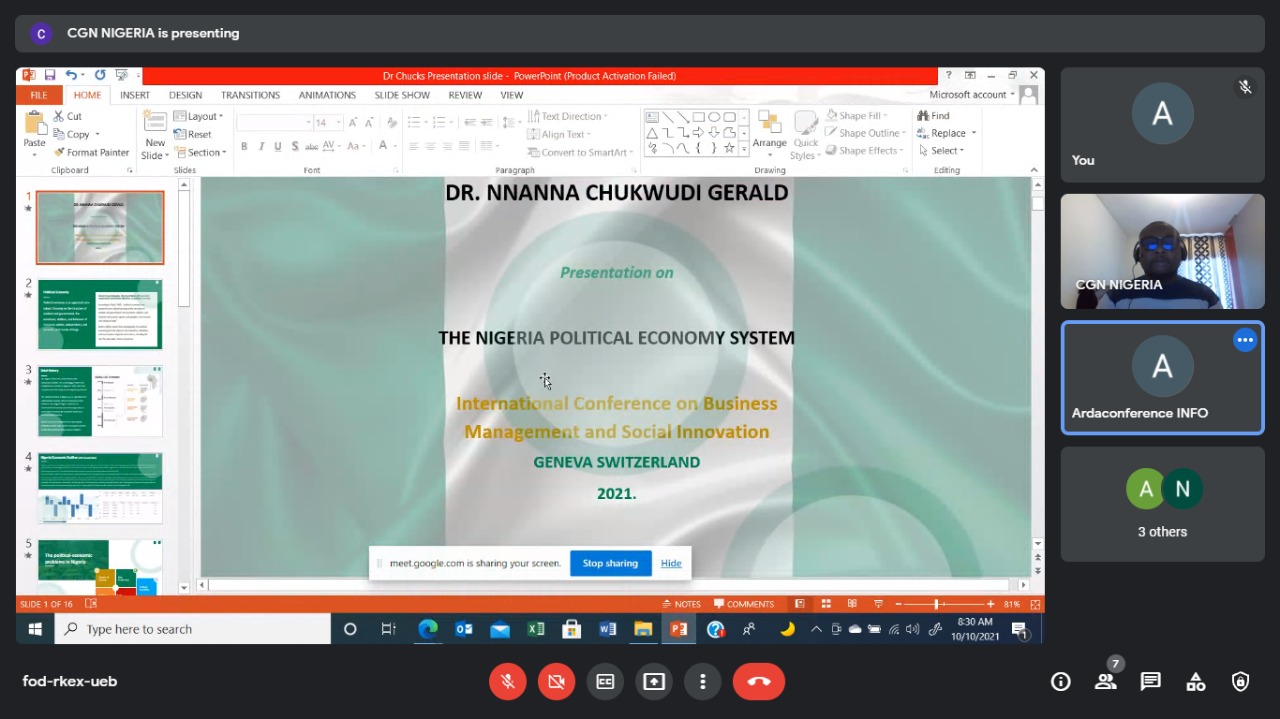Viewport: 1280px width, 719px height.
Task: Open COMMENTS pane from status bar
Action: [x=744, y=604]
